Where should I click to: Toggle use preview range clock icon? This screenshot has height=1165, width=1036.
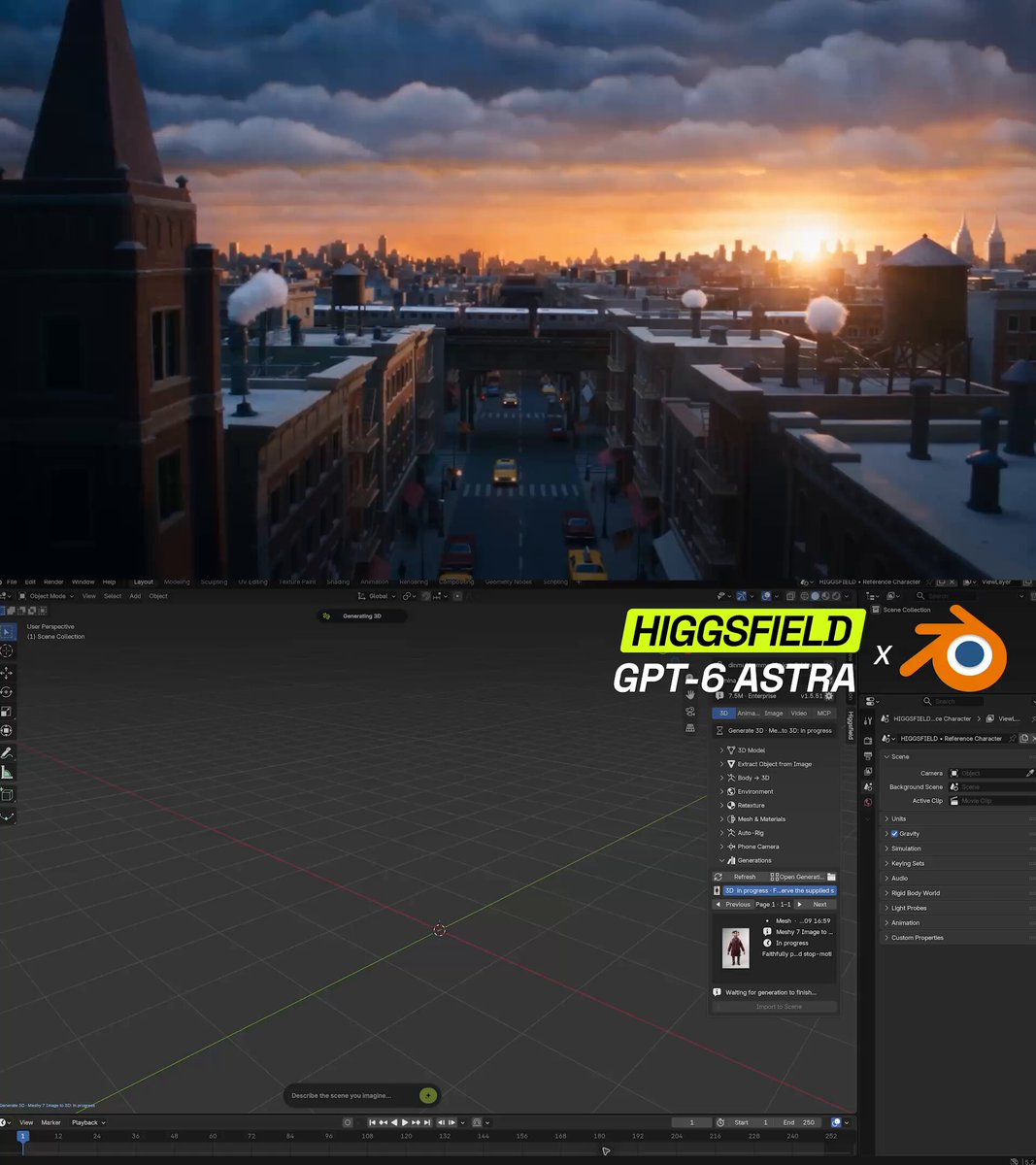click(720, 1122)
